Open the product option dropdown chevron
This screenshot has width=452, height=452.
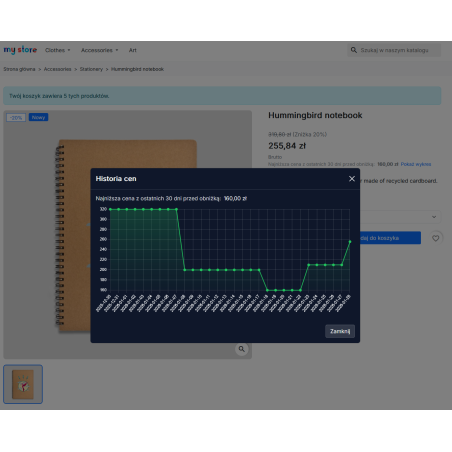click(x=434, y=217)
